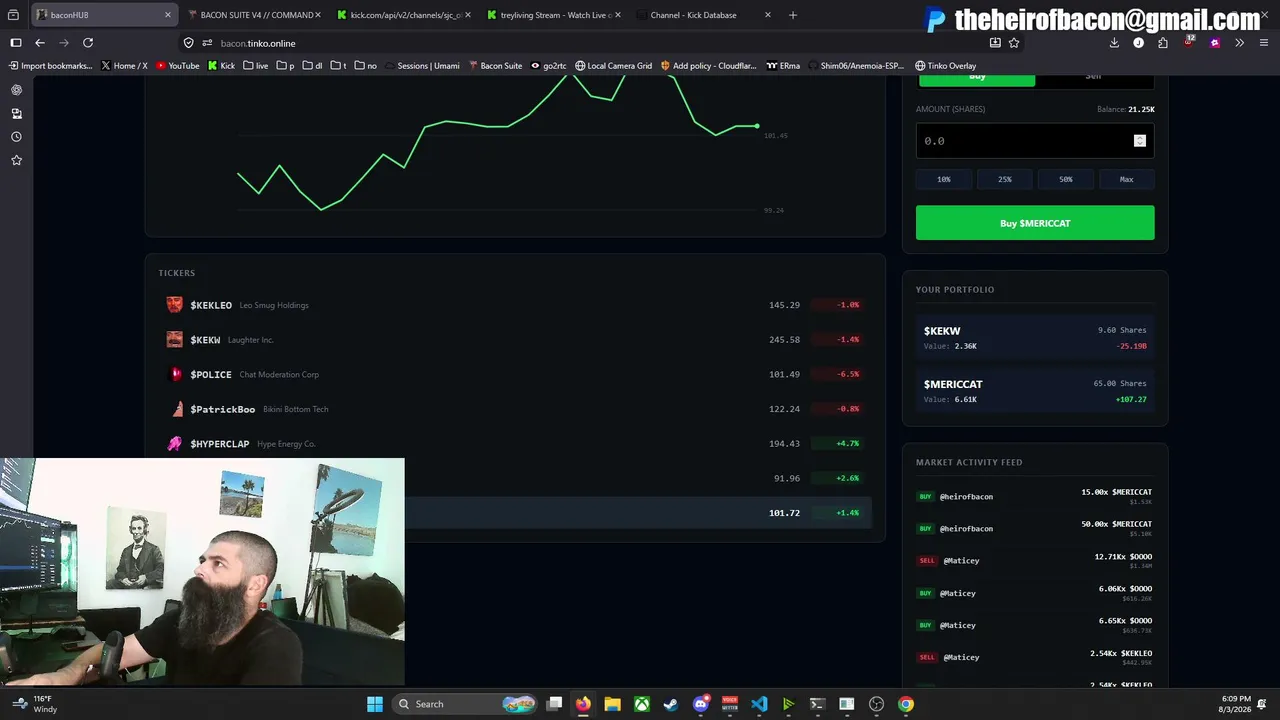The height and width of the screenshot is (720, 1280).
Task: Set amount to 10% of balance
Action: 944,179
